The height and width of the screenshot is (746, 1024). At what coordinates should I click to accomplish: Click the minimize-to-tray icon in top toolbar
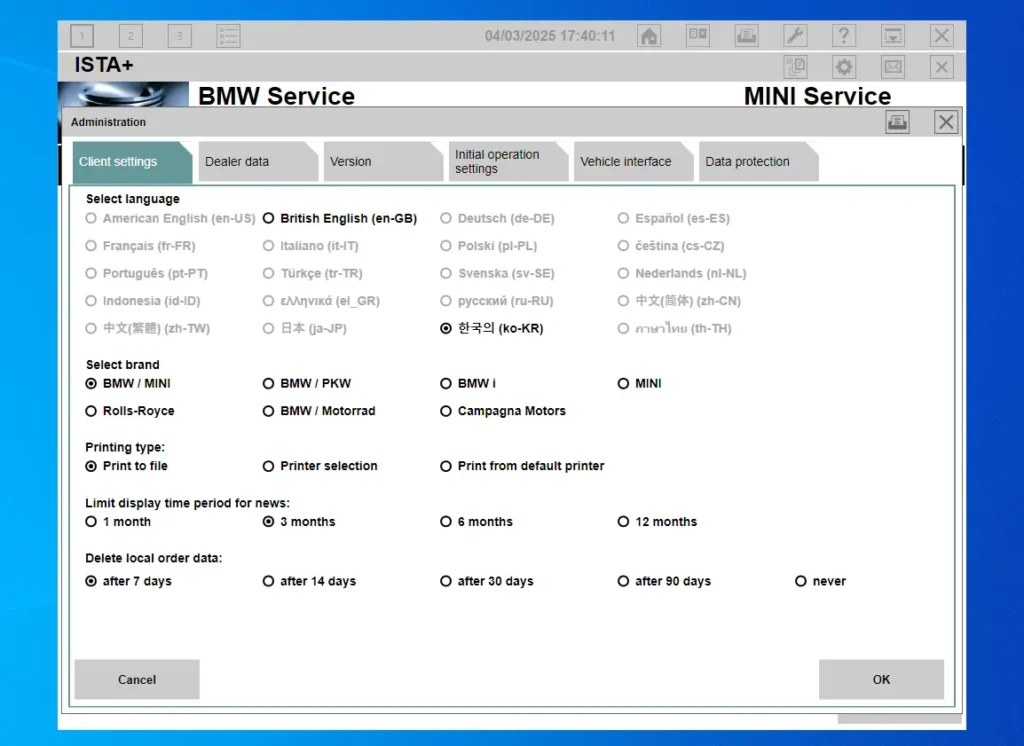[893, 35]
